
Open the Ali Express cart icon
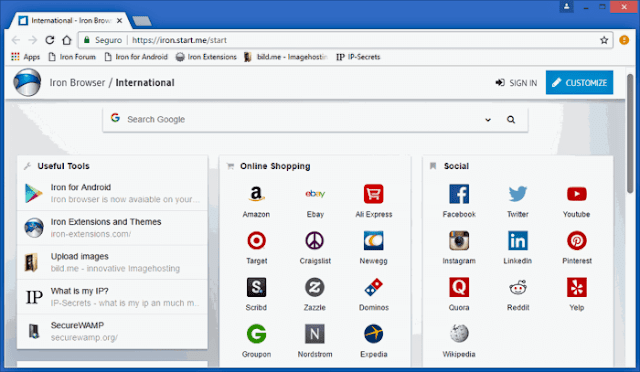[x=373, y=194]
